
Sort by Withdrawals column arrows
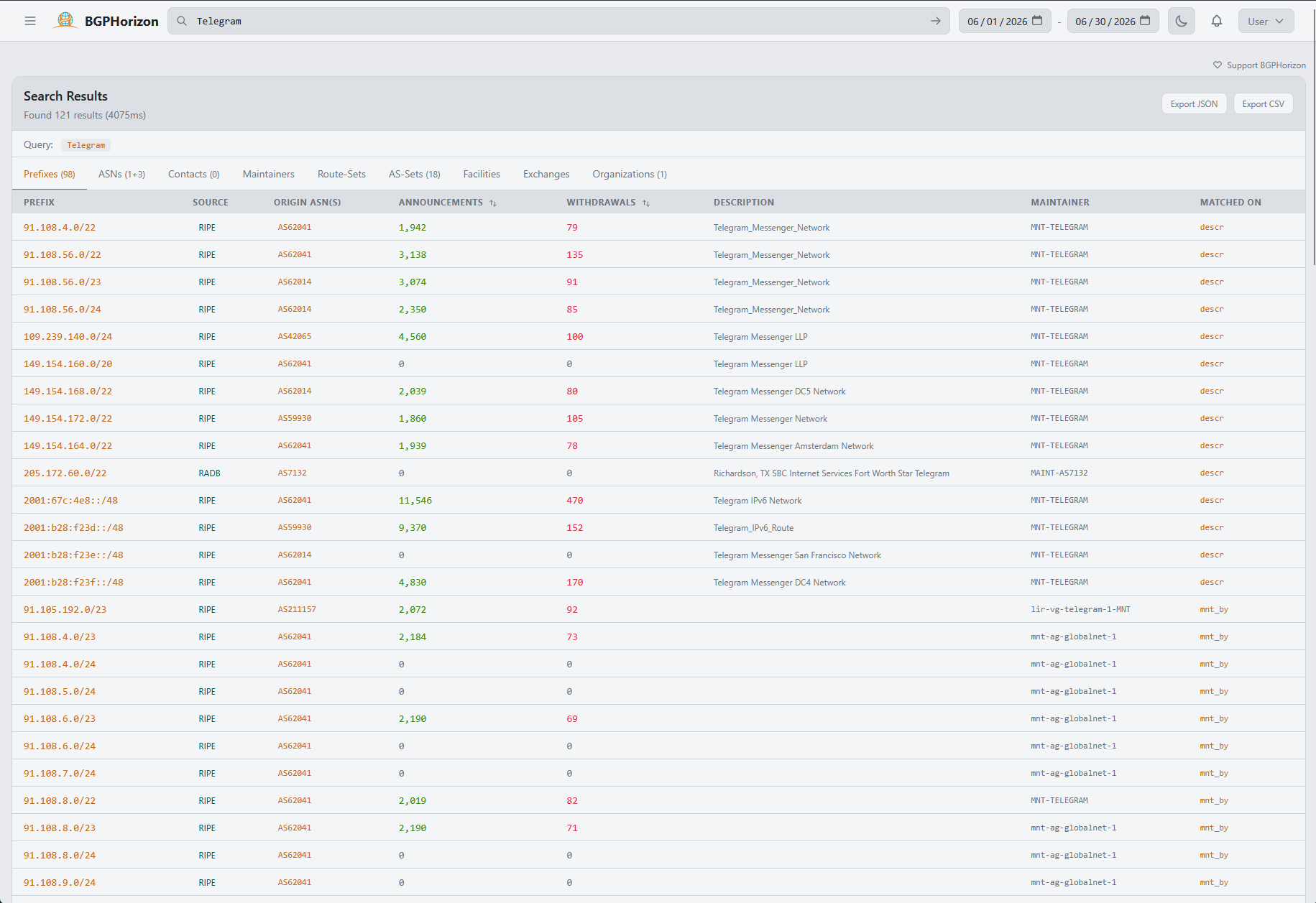[646, 203]
